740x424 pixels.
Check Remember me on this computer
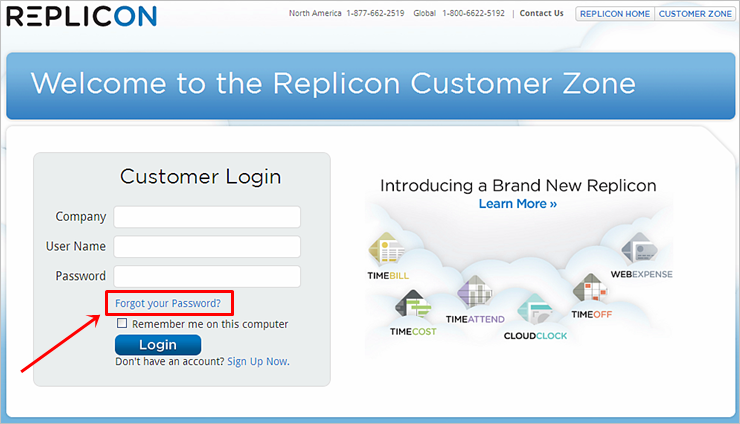pyautogui.click(x=122, y=323)
